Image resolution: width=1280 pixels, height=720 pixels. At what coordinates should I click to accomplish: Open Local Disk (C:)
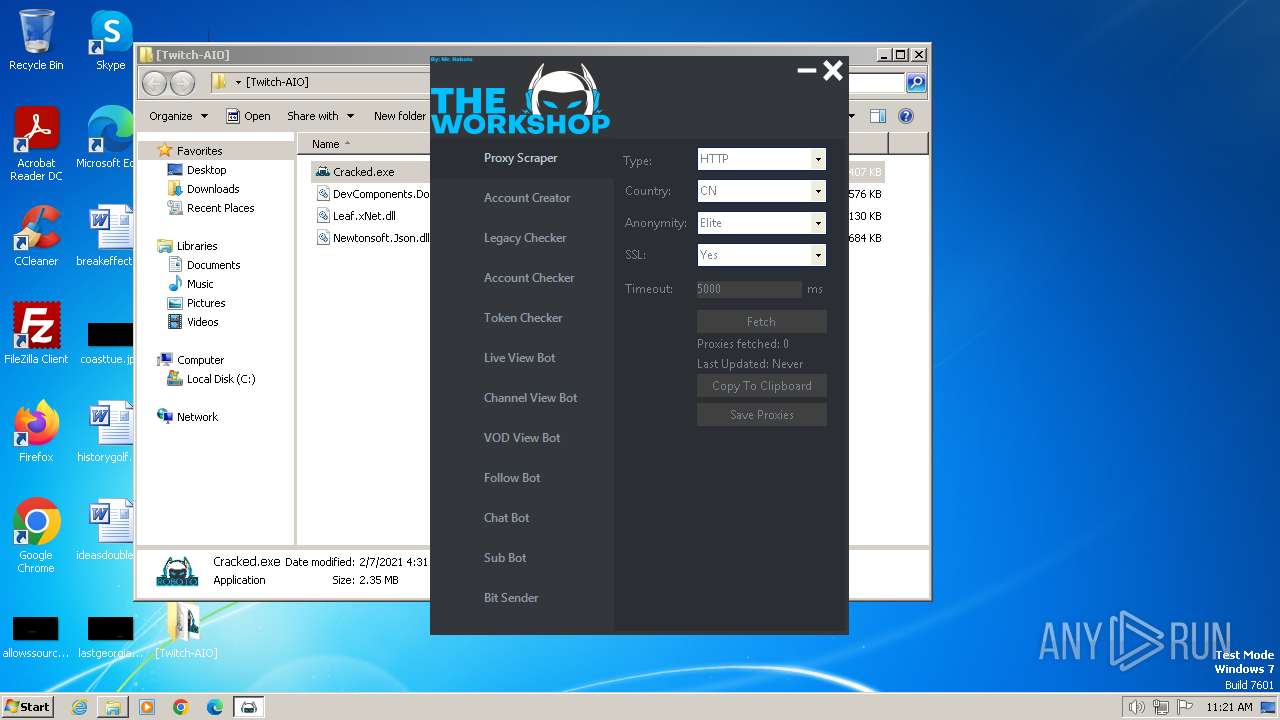220,379
